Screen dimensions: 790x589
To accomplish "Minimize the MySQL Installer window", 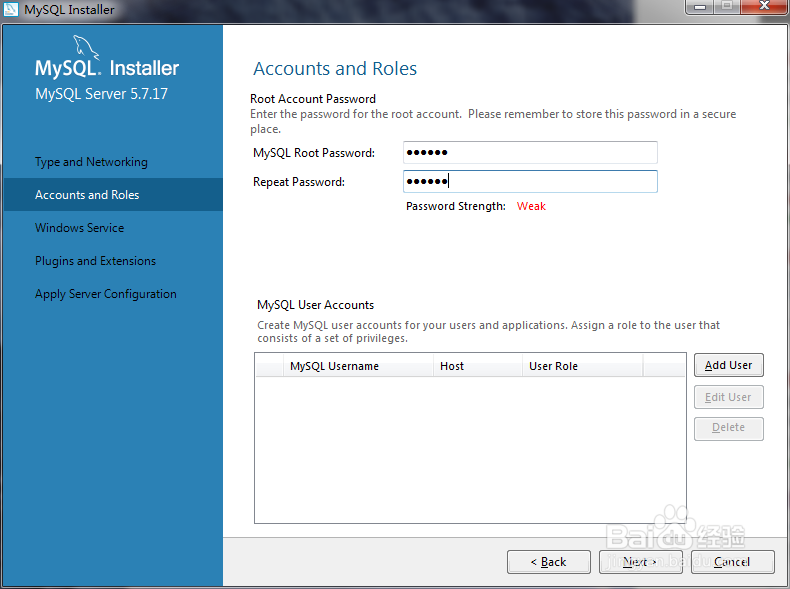I will tap(700, 7).
